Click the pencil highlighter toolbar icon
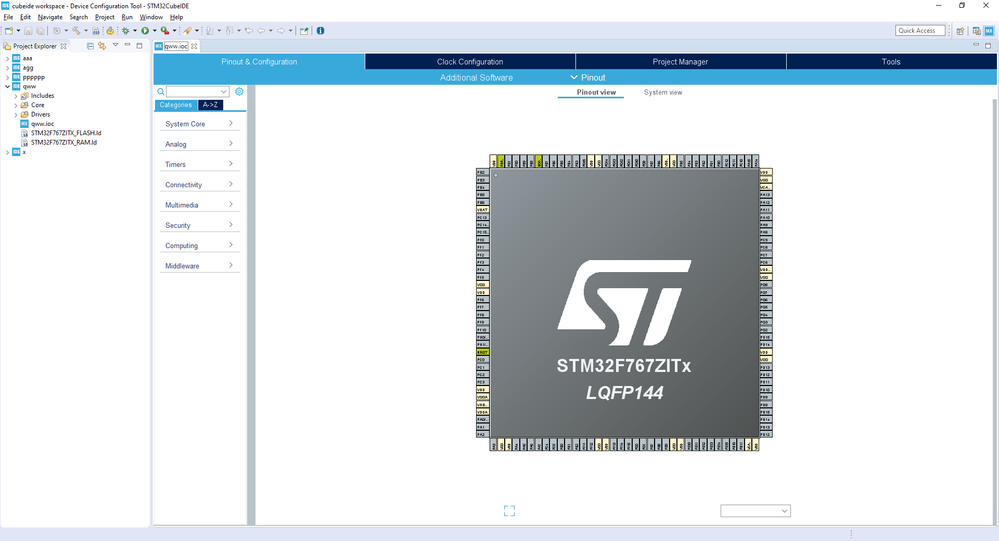The width and height of the screenshot is (999, 541). pyautogui.click(x=187, y=31)
